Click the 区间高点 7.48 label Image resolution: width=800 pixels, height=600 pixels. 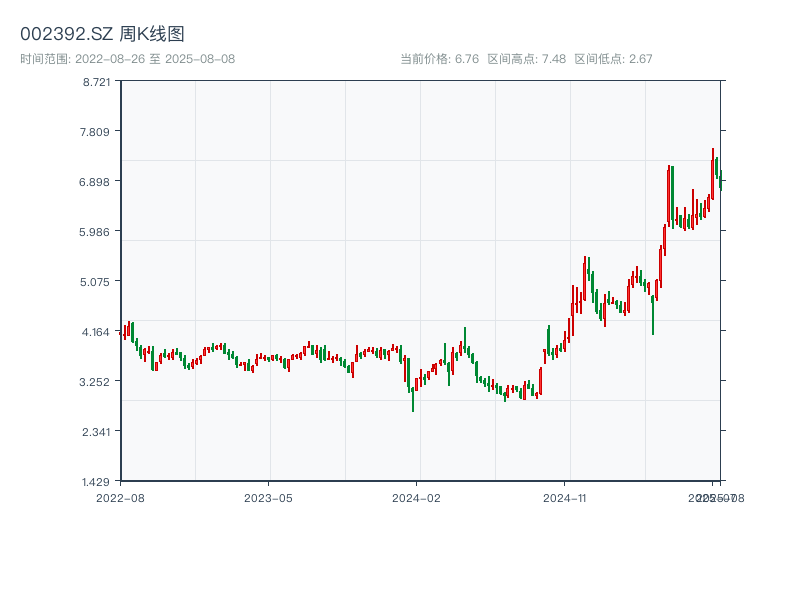(526, 59)
